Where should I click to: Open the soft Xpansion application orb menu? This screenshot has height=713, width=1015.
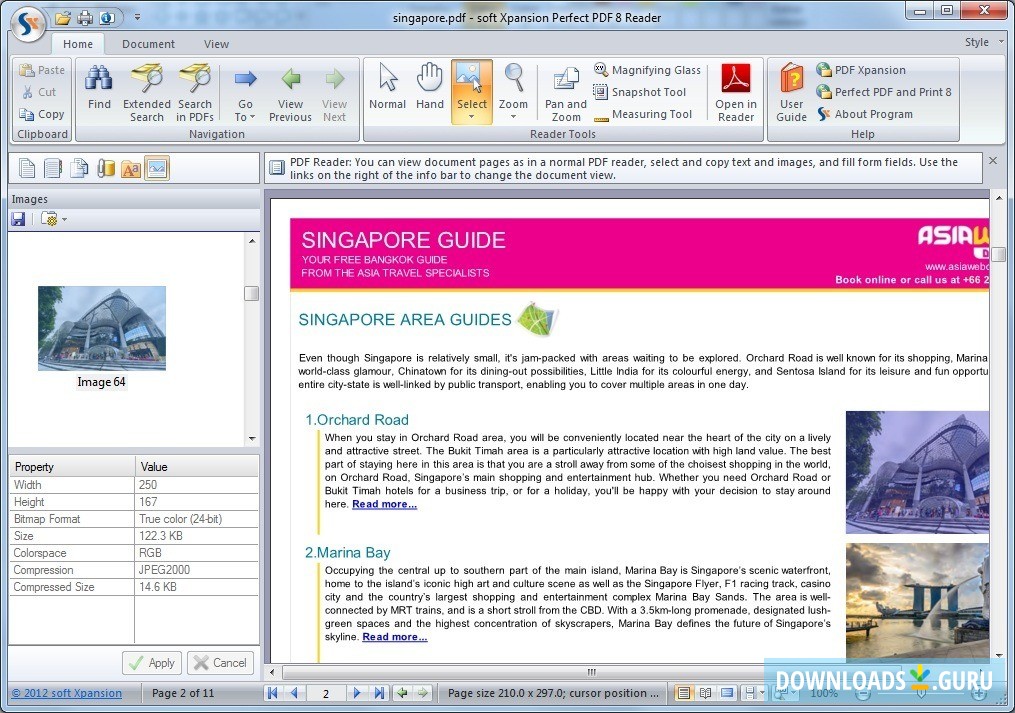pos(28,24)
